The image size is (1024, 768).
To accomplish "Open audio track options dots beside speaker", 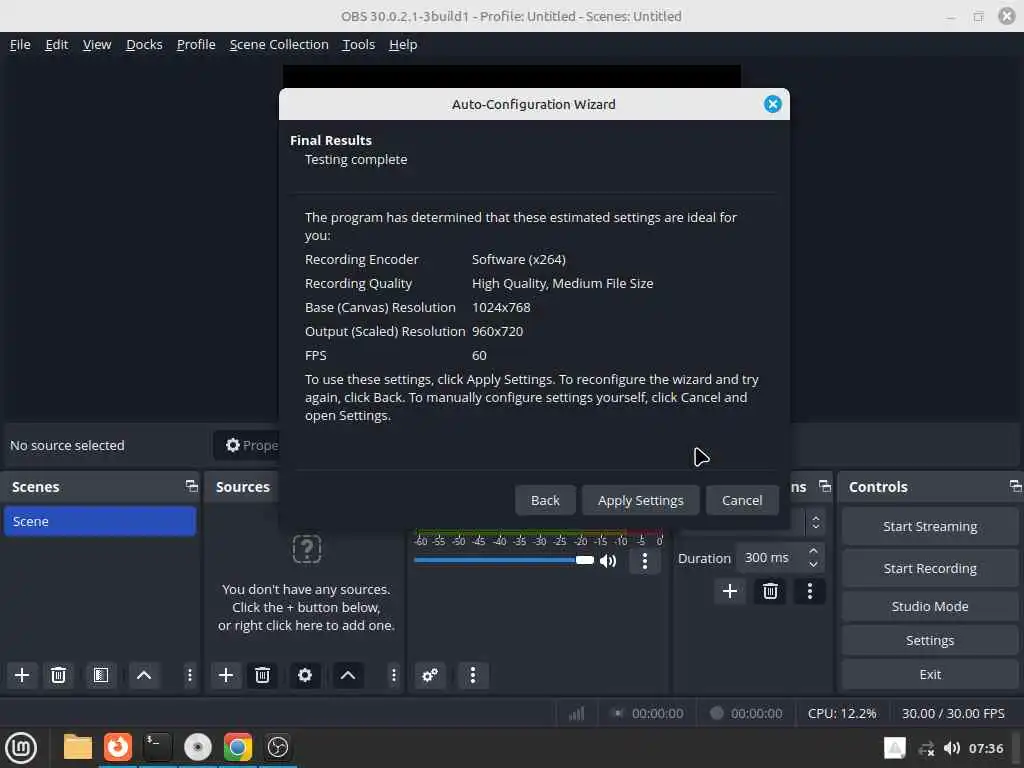I will point(645,560).
